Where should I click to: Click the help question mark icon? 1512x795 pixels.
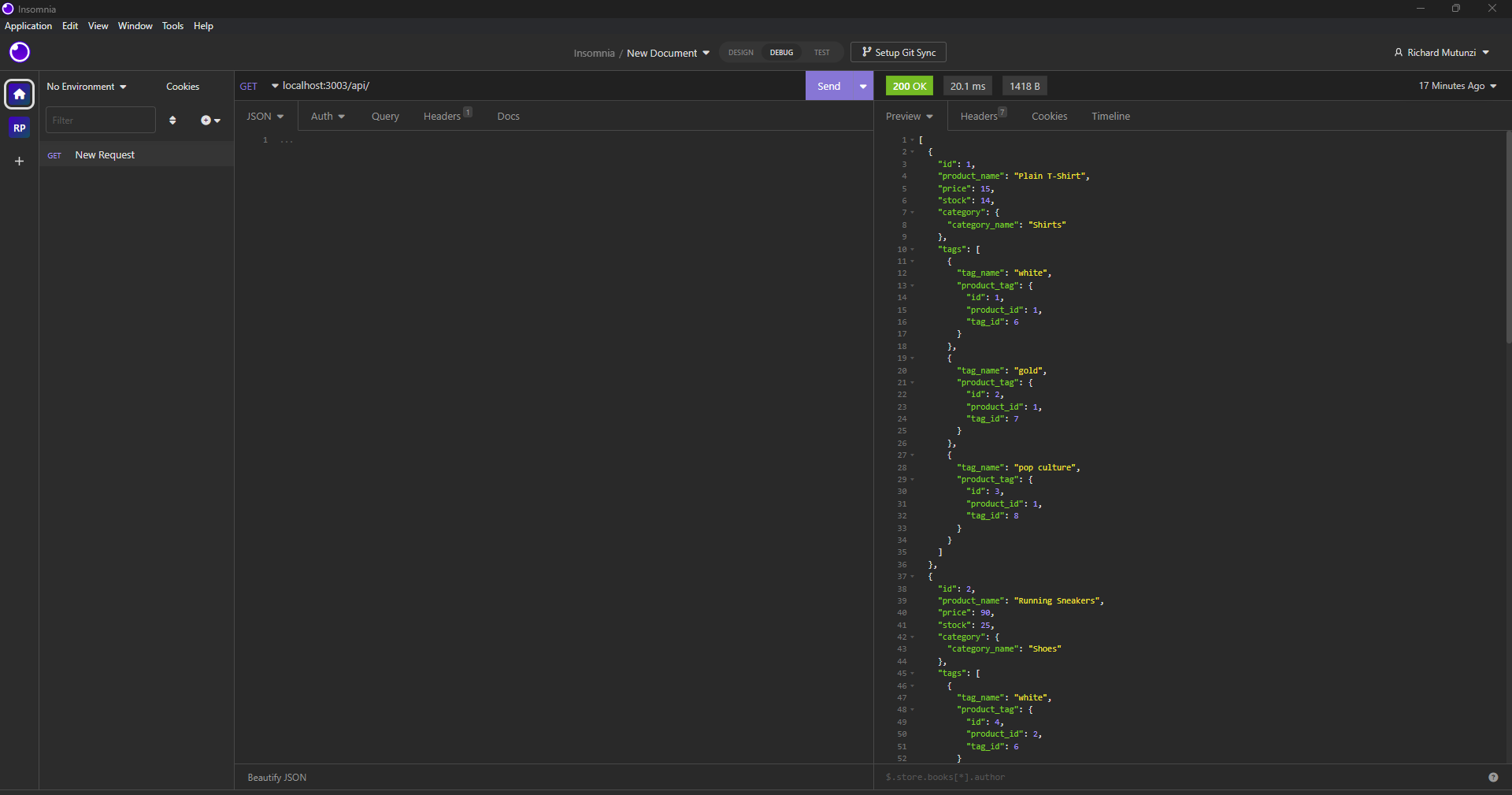tap(1493, 778)
